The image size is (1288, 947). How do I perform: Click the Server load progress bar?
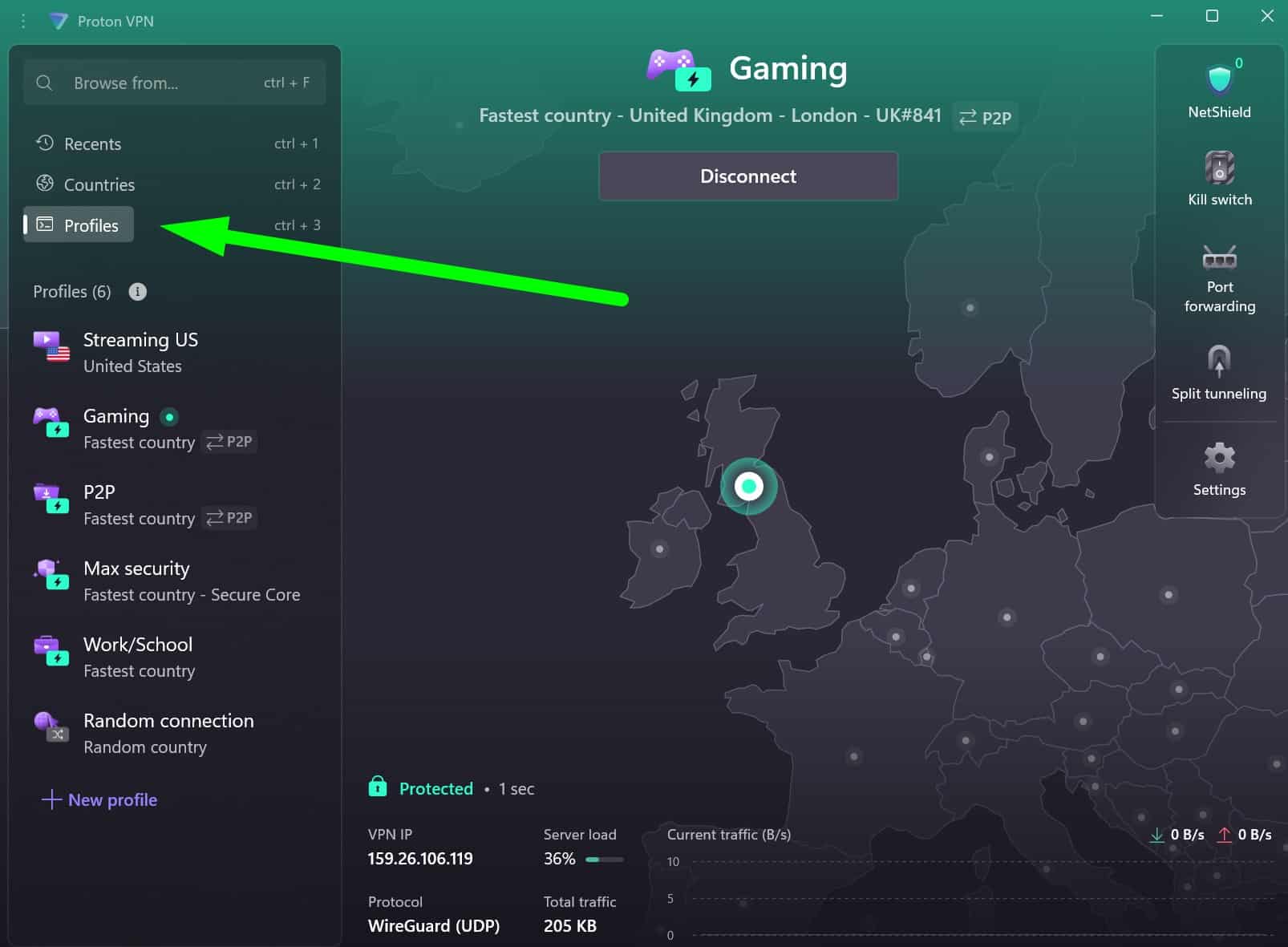tap(605, 860)
